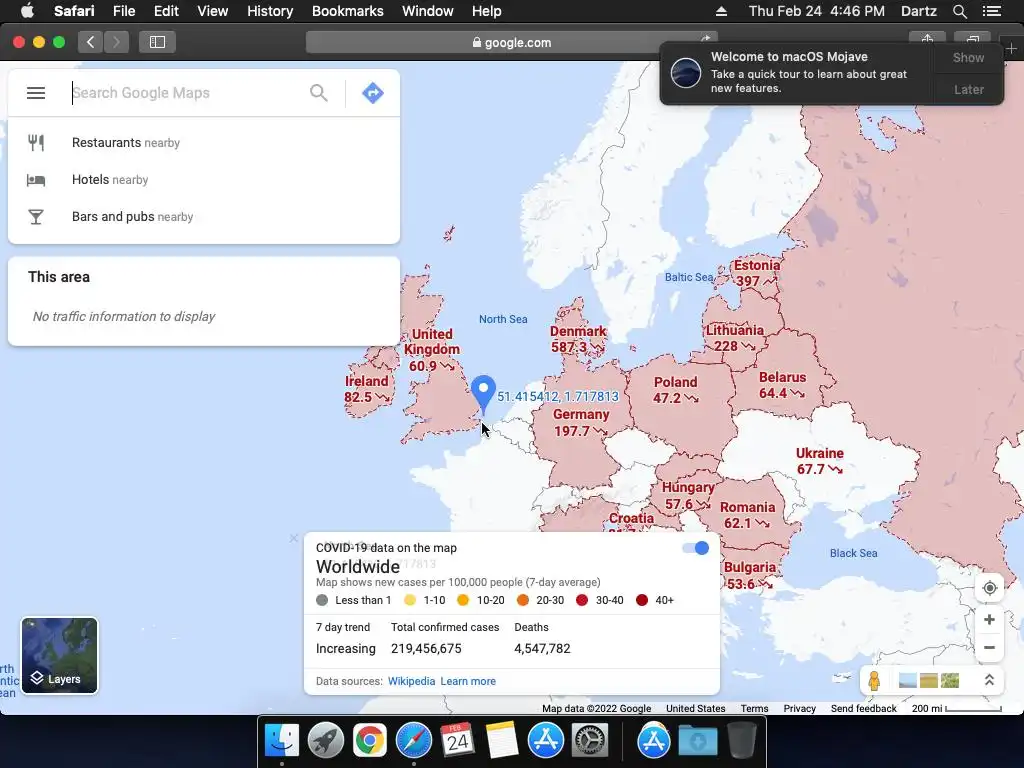Click Later on the Mojave notification

(968, 89)
